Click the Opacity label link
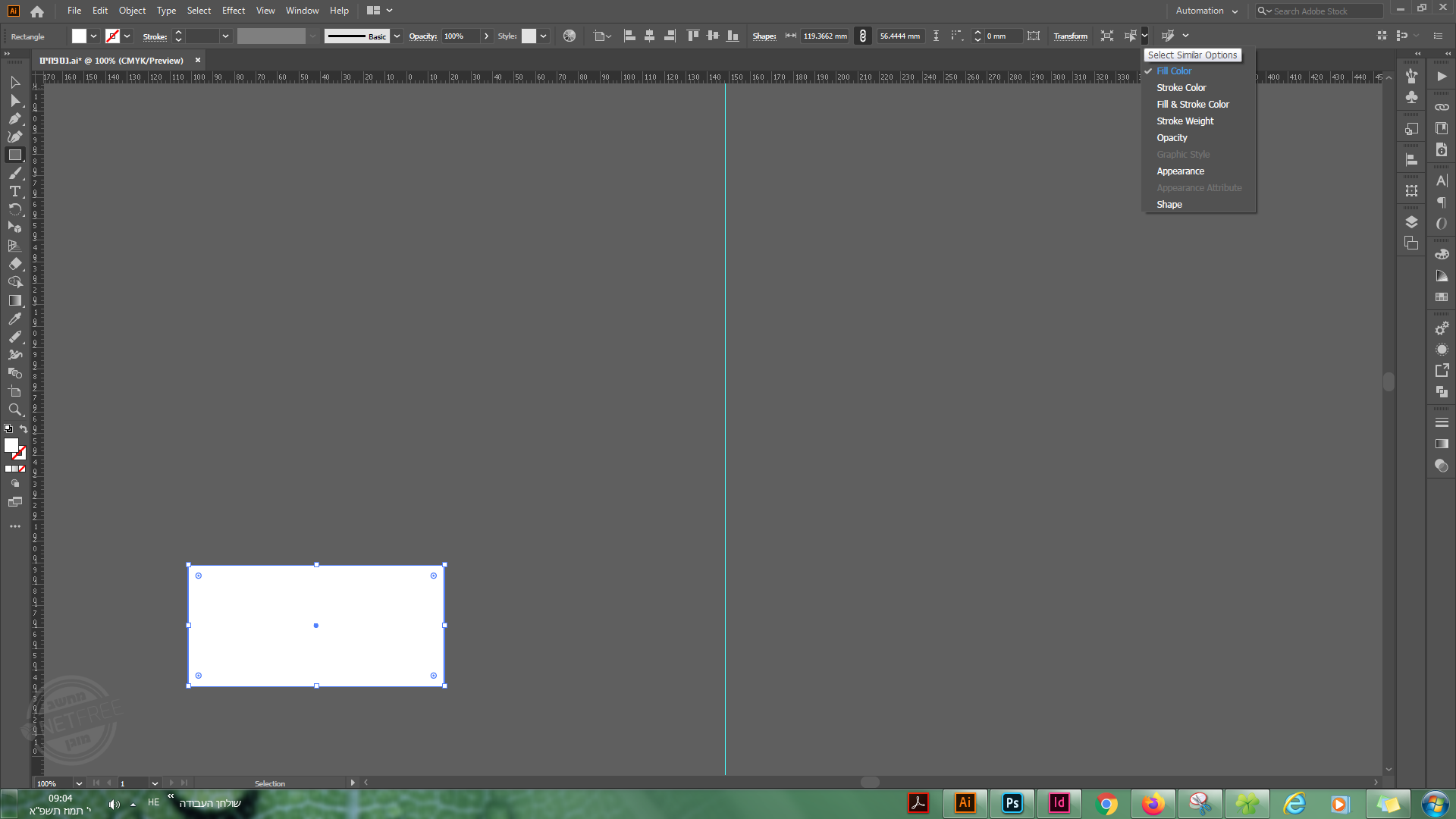This screenshot has width=1456, height=819. 422,36
